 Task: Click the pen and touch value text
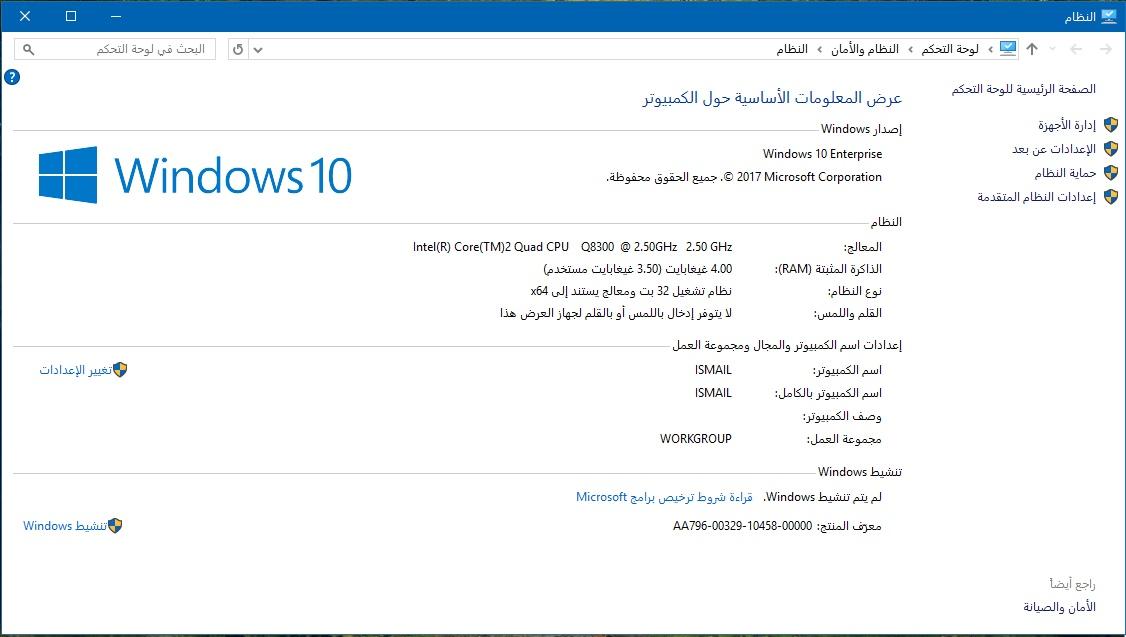click(x=616, y=313)
